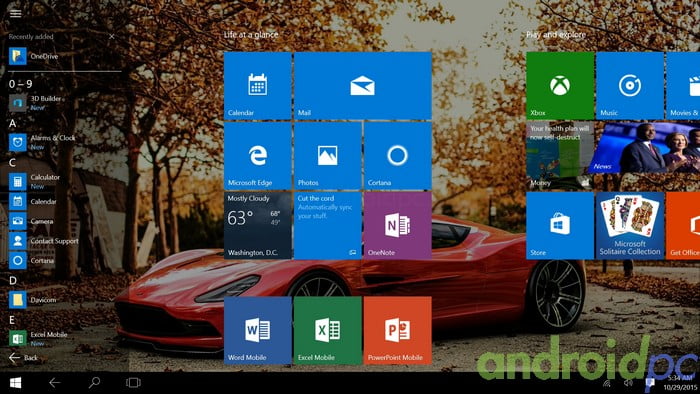The height and width of the screenshot is (394, 700).
Task: Open the Movies & TV tile
Action: pos(683,86)
